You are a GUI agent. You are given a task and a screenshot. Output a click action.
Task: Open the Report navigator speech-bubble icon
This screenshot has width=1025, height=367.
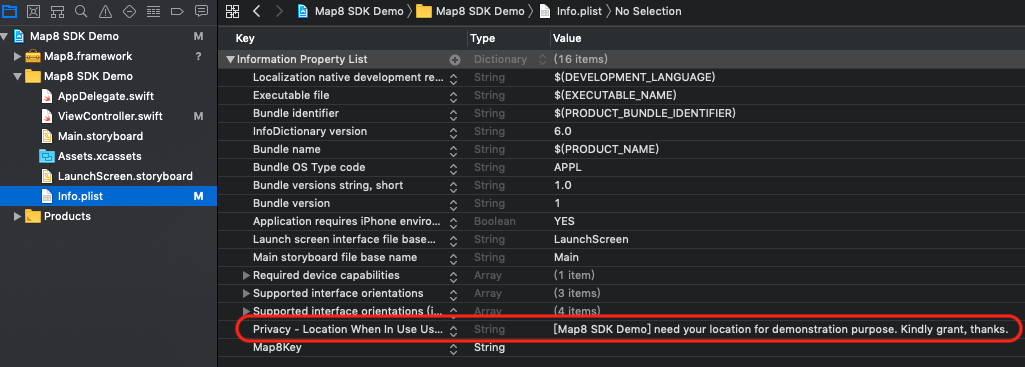click(201, 10)
